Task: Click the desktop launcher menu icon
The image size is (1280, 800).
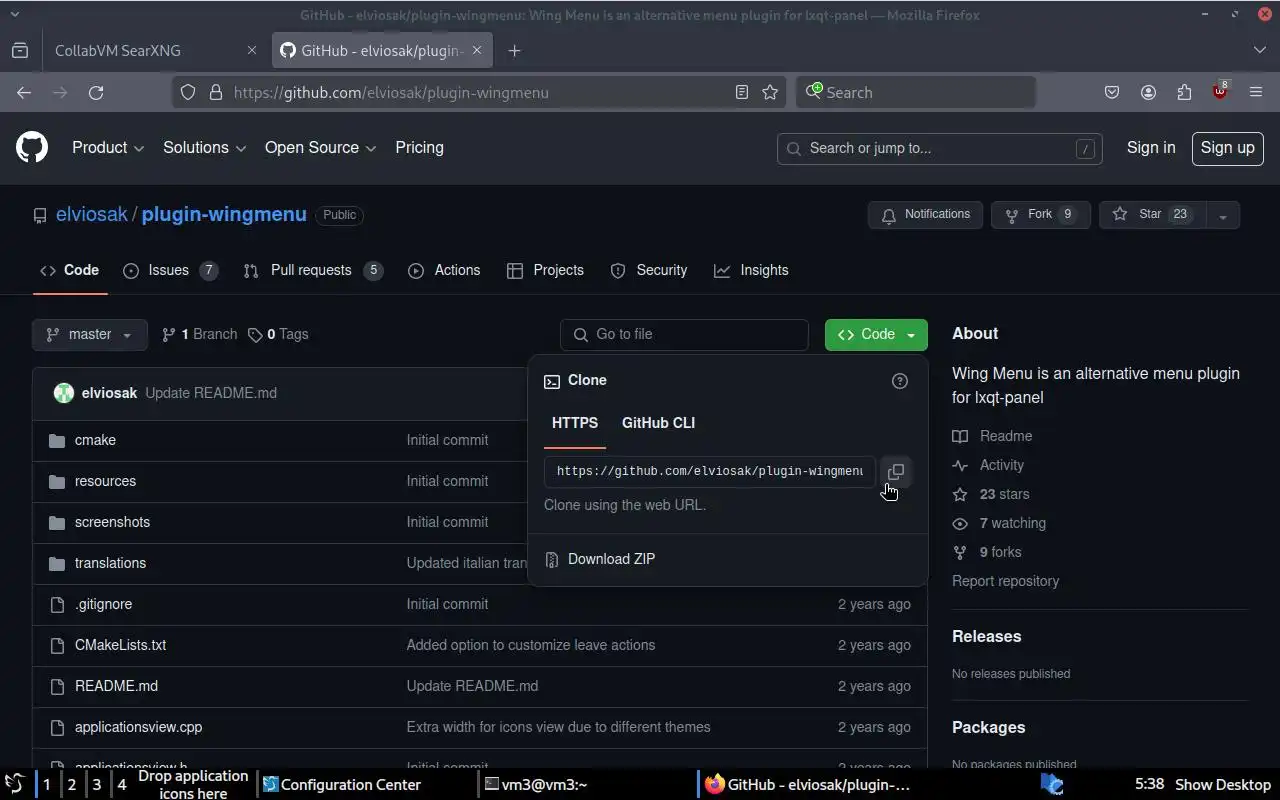Action: (x=14, y=784)
